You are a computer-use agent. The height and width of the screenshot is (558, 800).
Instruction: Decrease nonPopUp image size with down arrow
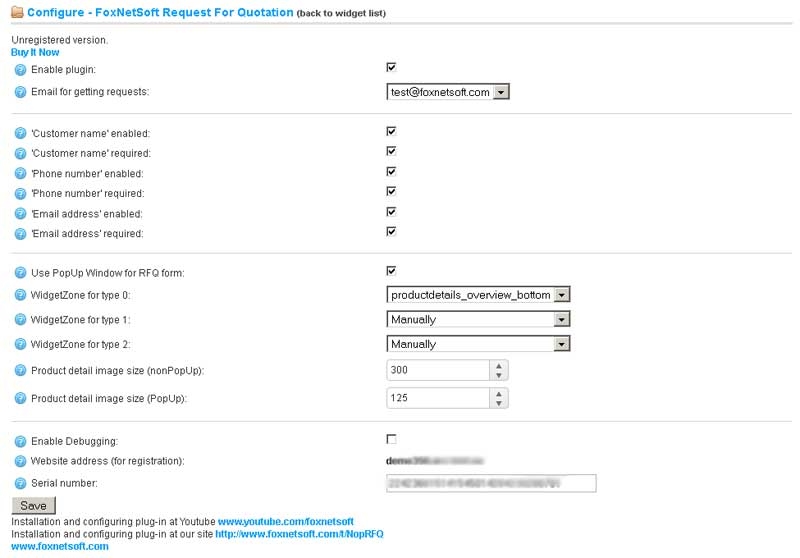(x=499, y=375)
